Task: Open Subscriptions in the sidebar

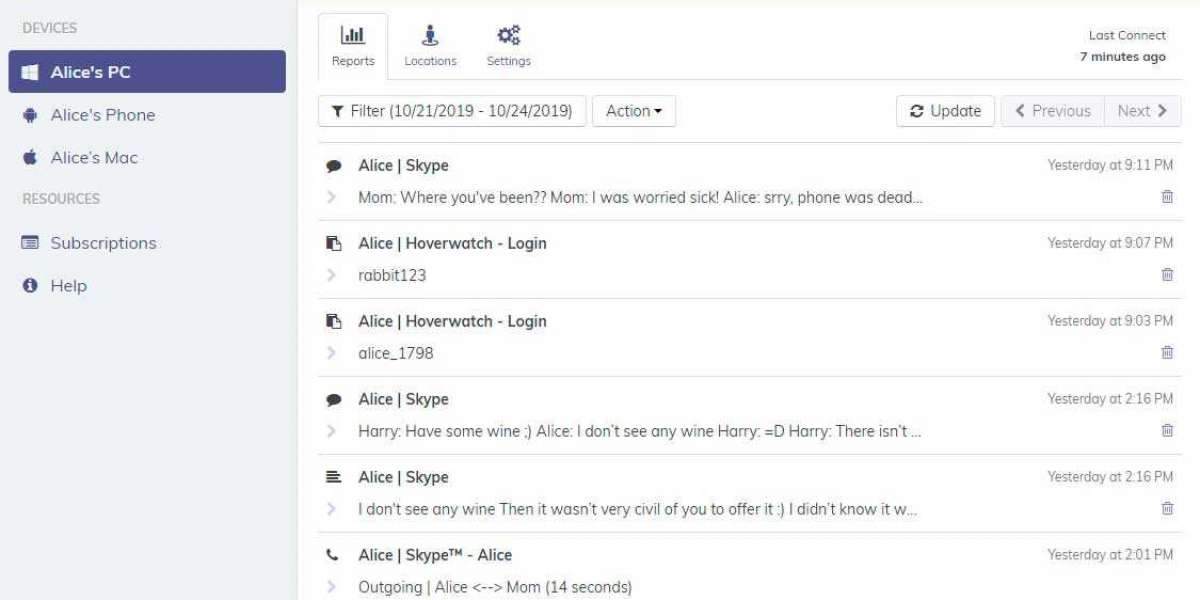Action: (x=103, y=243)
